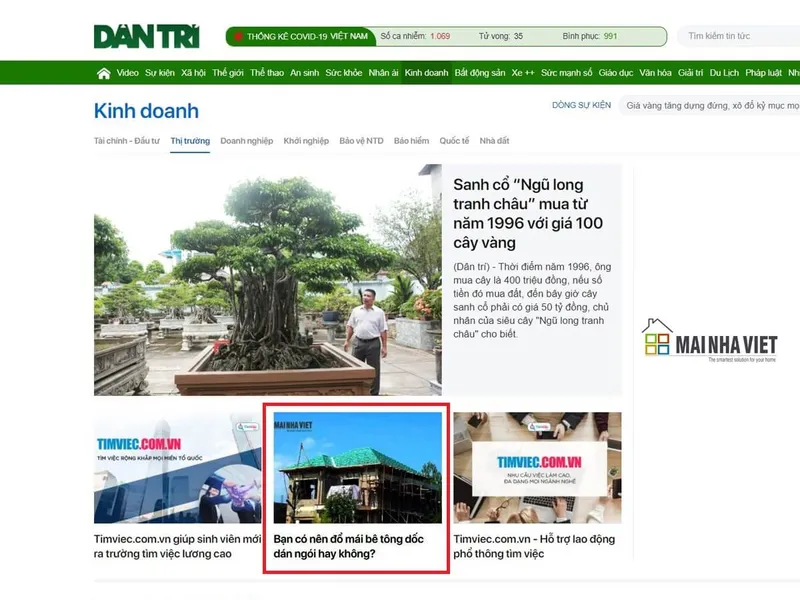Open the Bất động sản section
The image size is (800, 600).
tap(480, 73)
